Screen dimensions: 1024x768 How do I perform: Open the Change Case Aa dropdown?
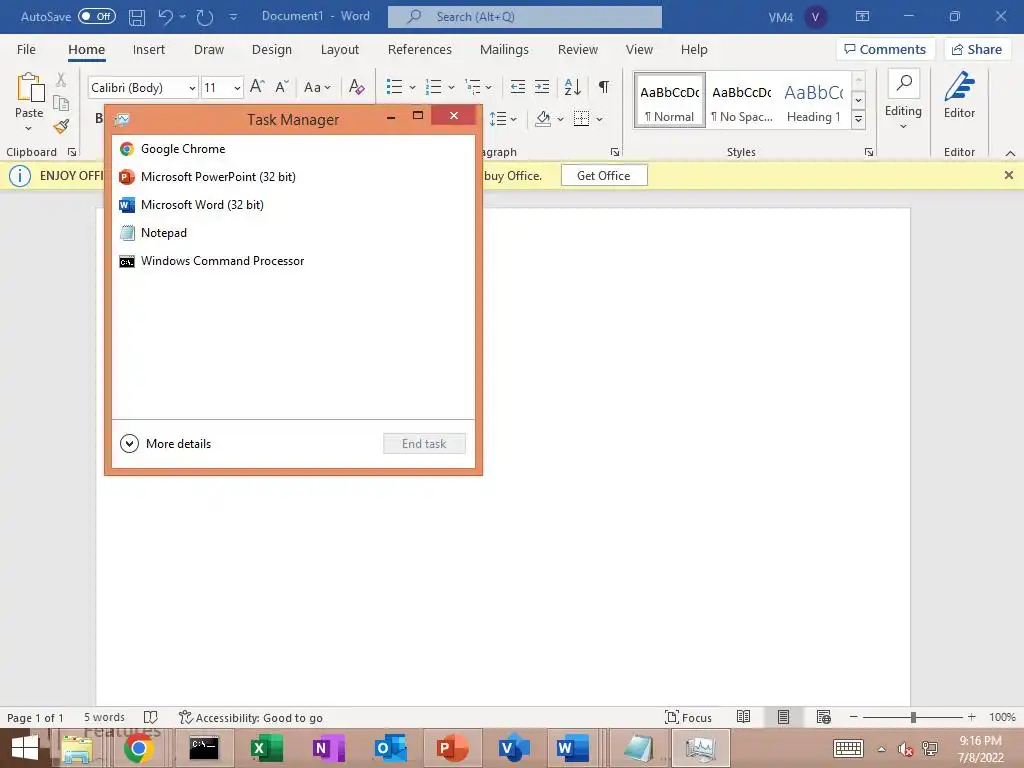click(317, 87)
